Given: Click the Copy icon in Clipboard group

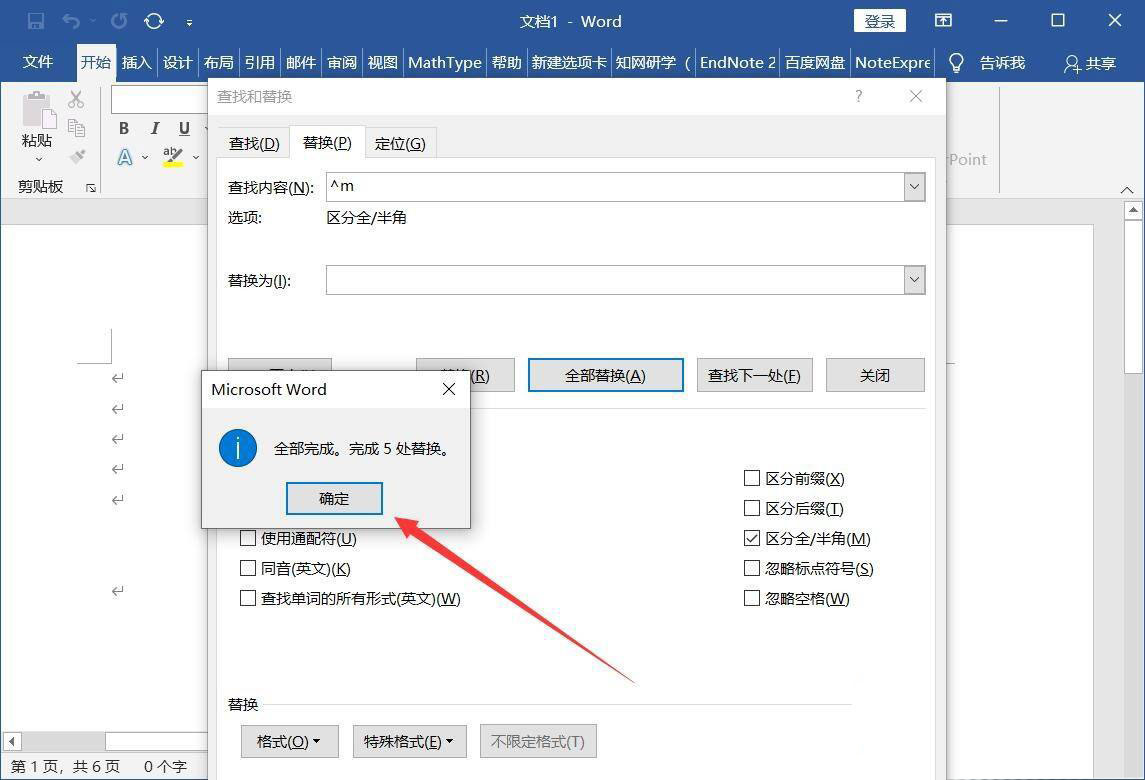Looking at the screenshot, I should (78, 128).
